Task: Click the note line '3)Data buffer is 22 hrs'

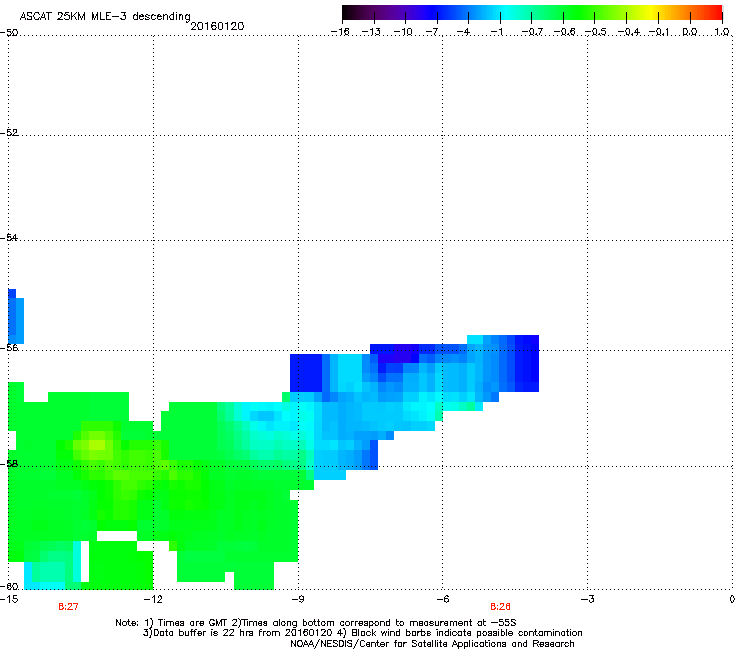Action: 362,633
